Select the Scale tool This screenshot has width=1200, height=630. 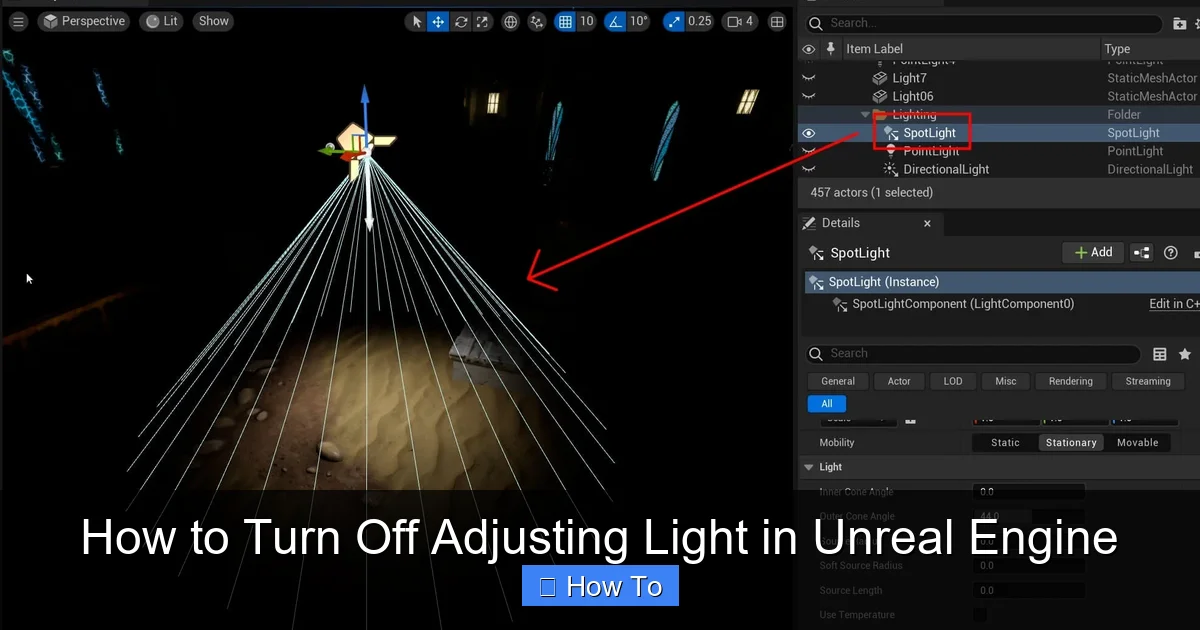tap(482, 21)
